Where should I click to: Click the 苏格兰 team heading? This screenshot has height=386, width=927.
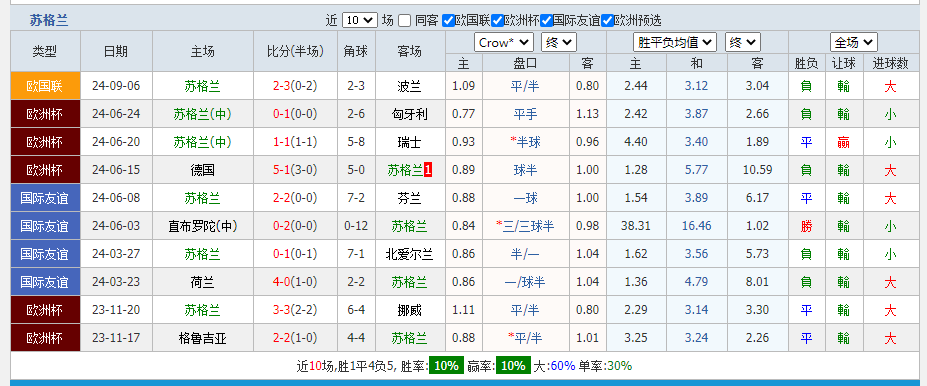click(49, 21)
